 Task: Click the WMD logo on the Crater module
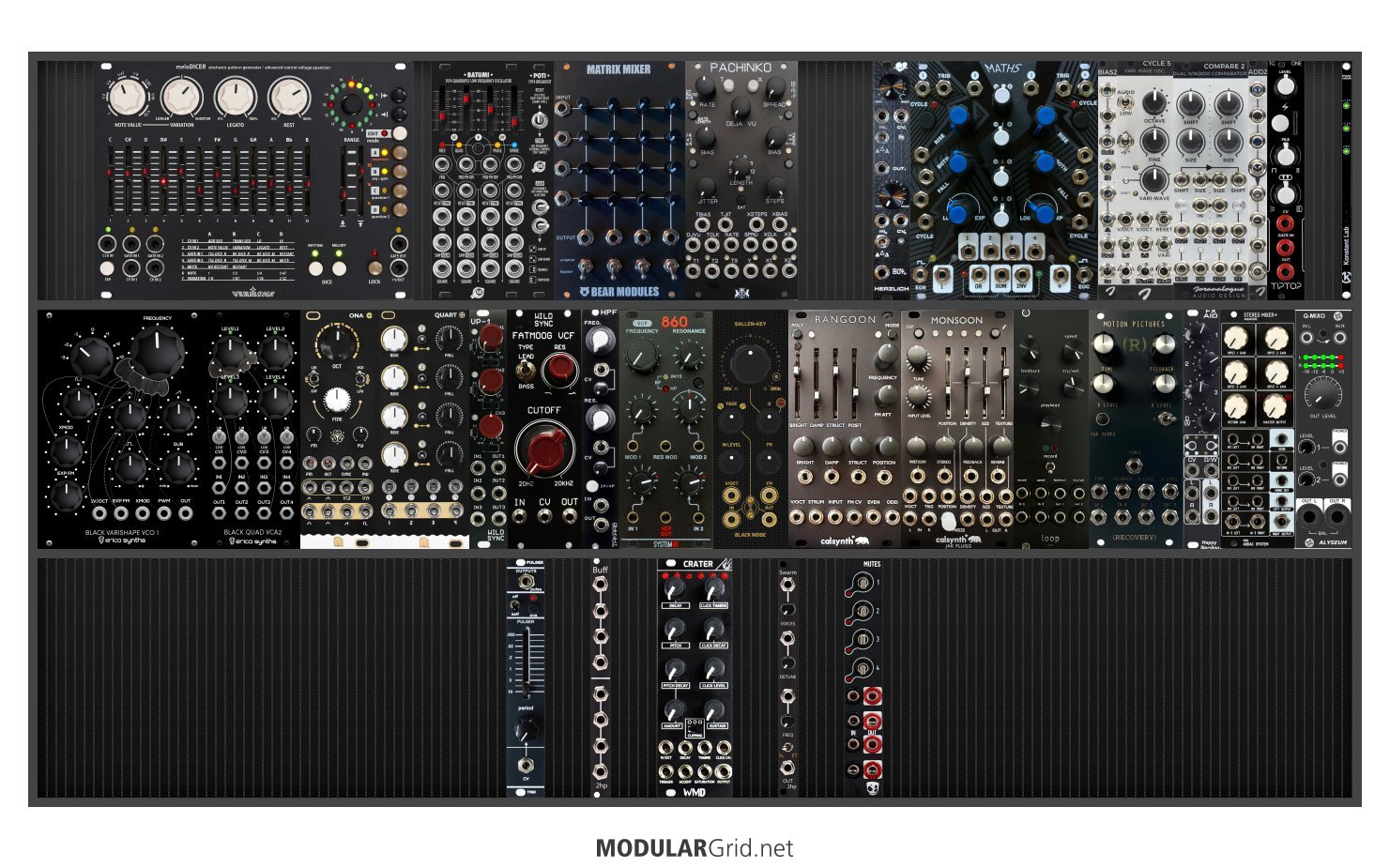coord(694,792)
